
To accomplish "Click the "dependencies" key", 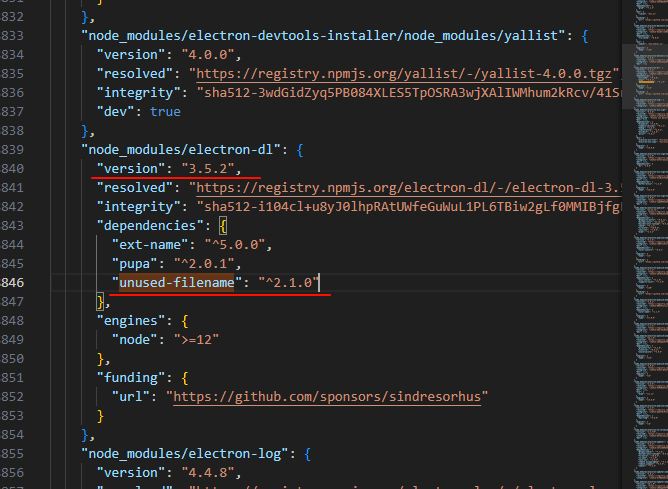I will (150, 225).
